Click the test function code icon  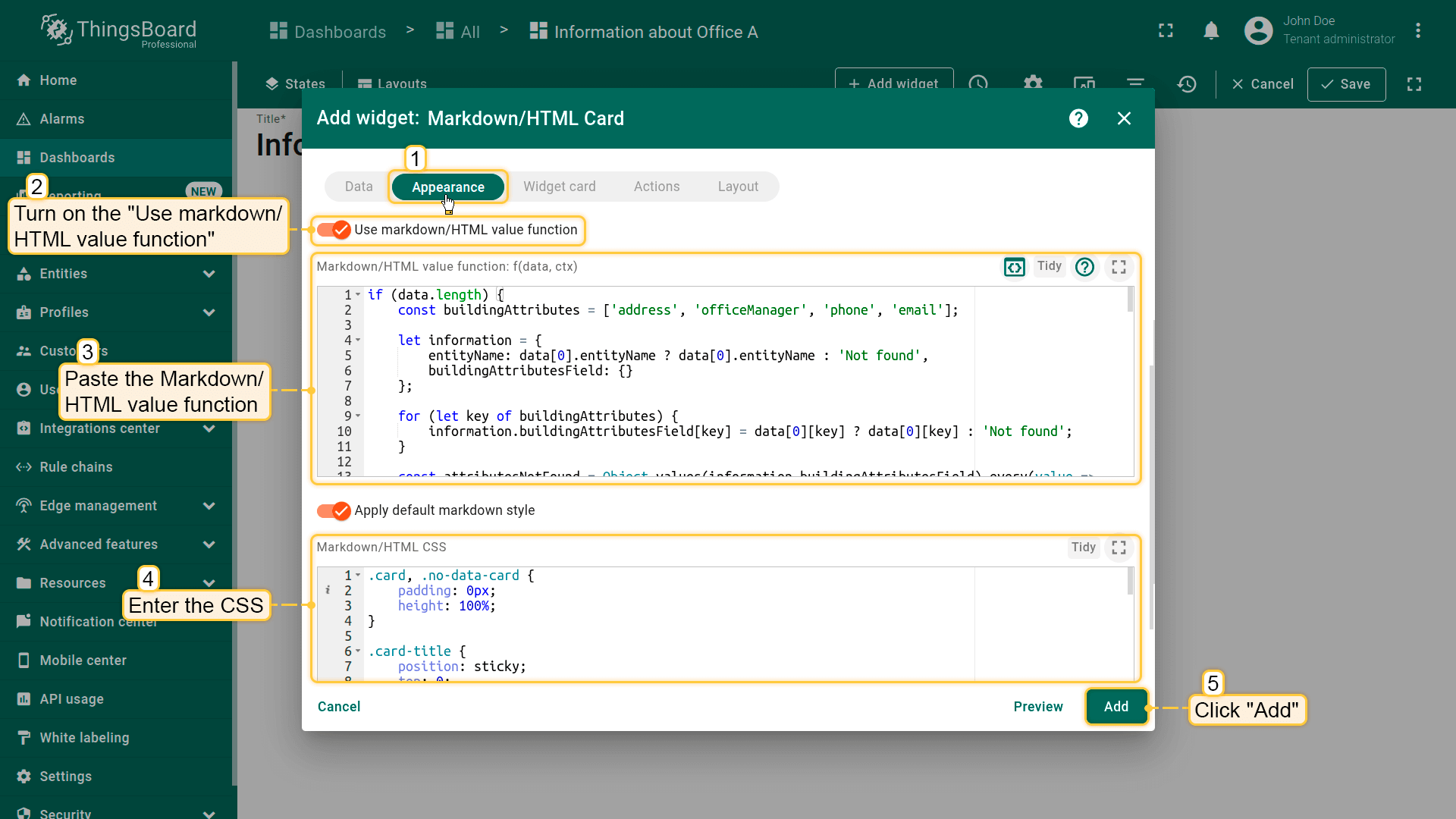[1014, 267]
